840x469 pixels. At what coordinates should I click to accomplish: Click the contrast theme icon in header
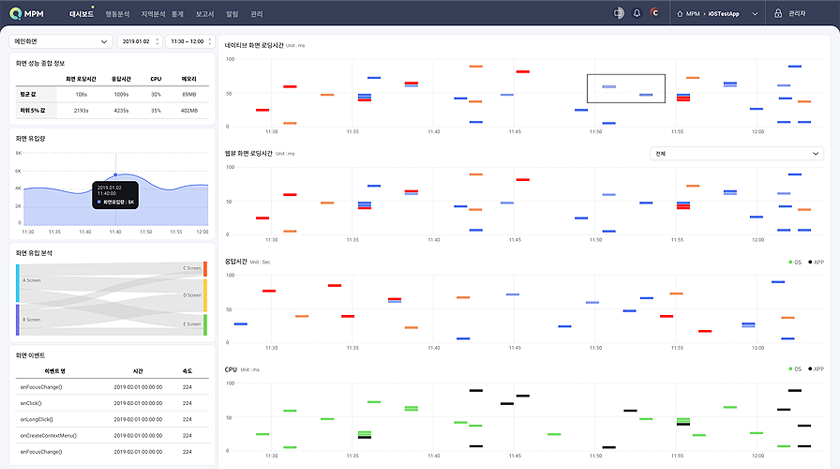tap(618, 14)
